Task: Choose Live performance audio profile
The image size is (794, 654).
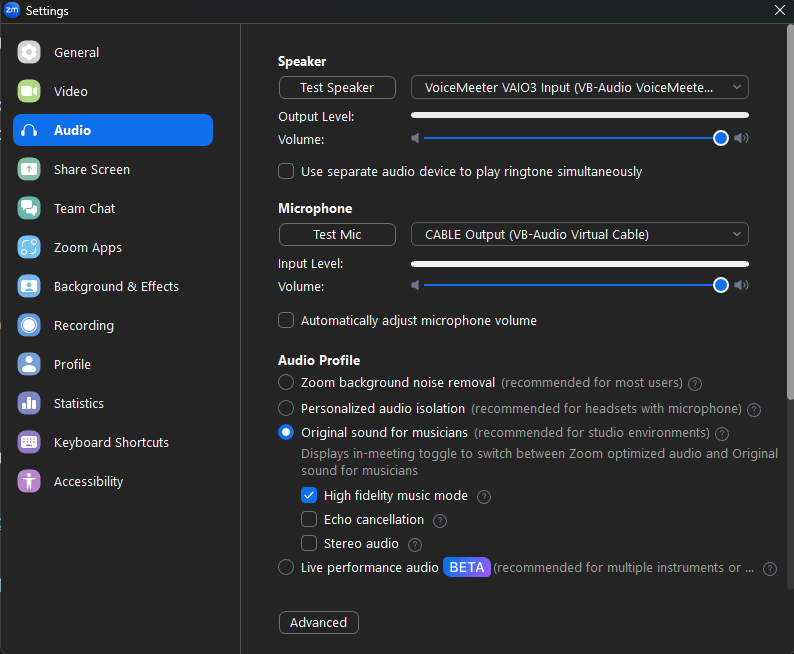Action: (286, 567)
